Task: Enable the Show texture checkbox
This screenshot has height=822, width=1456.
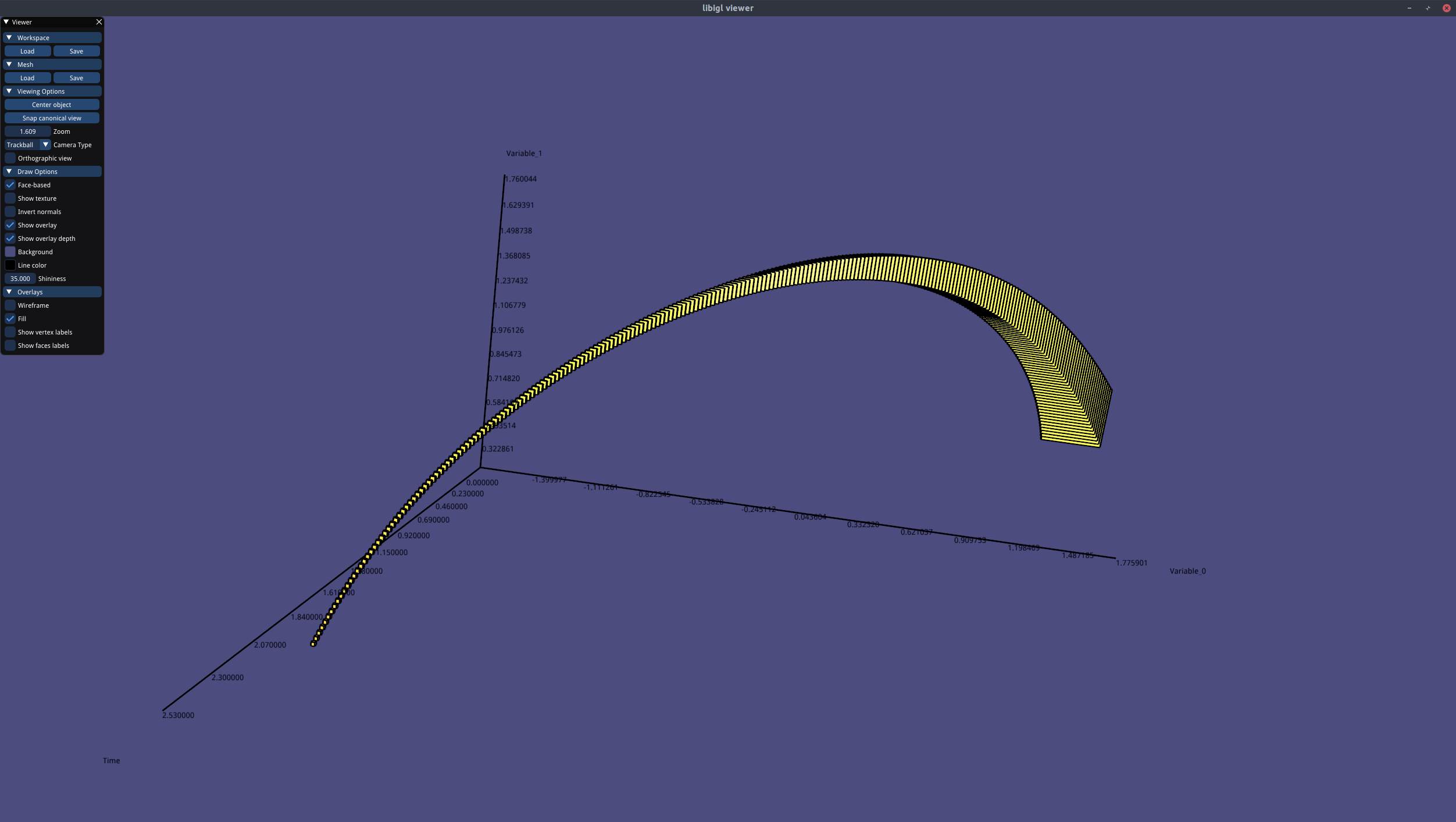Action: click(10, 198)
